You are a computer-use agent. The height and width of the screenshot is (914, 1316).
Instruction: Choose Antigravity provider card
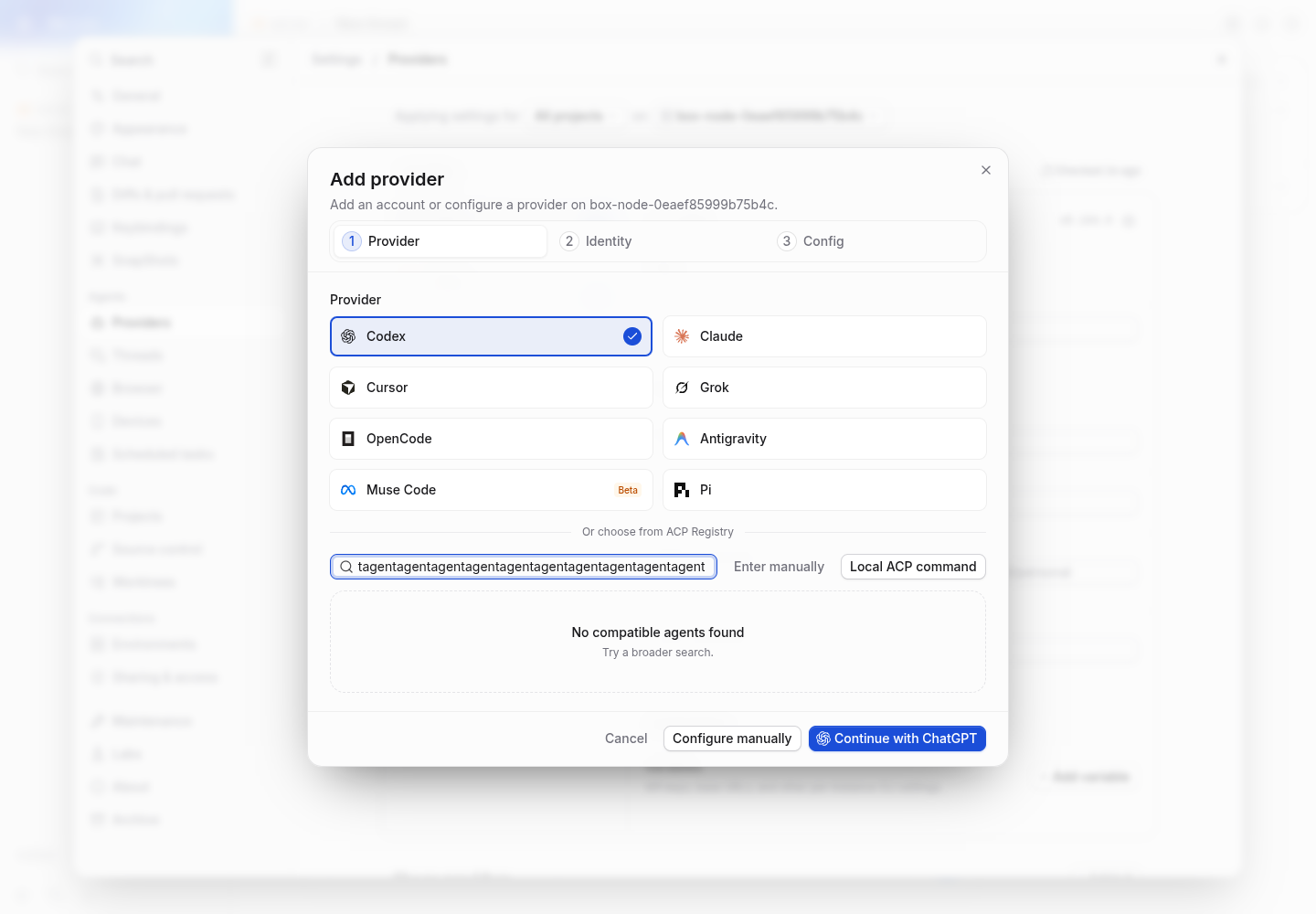(x=824, y=439)
